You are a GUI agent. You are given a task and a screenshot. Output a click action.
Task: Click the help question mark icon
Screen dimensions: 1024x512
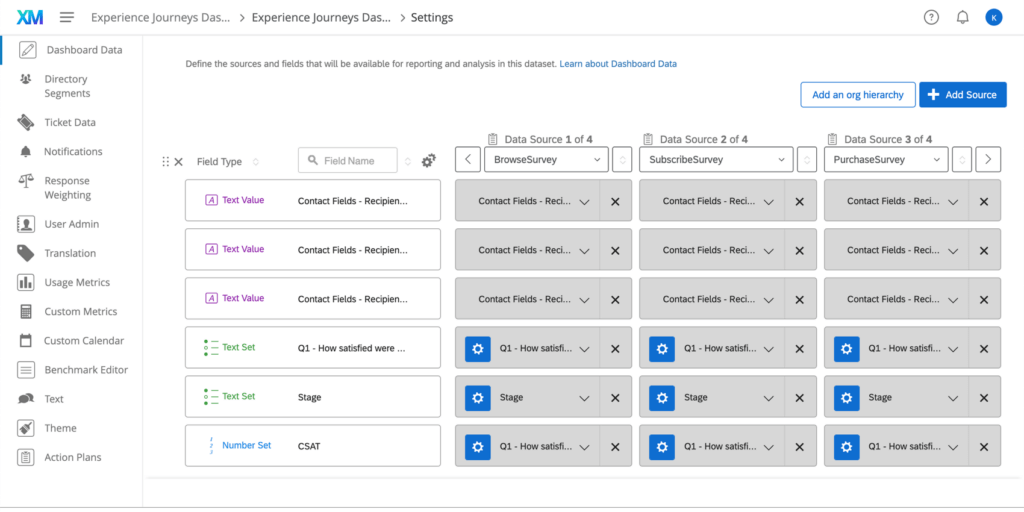click(x=931, y=17)
